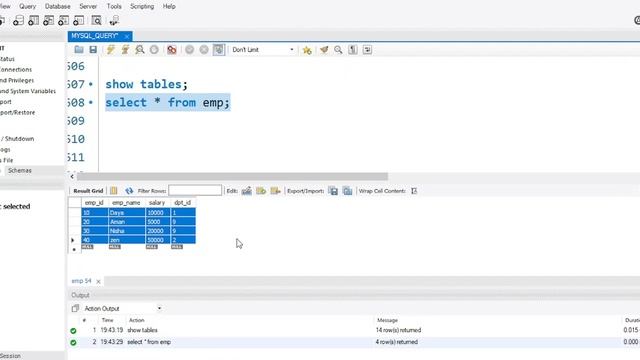Open the Query menu
The image size is (640, 360).
coord(27,7)
